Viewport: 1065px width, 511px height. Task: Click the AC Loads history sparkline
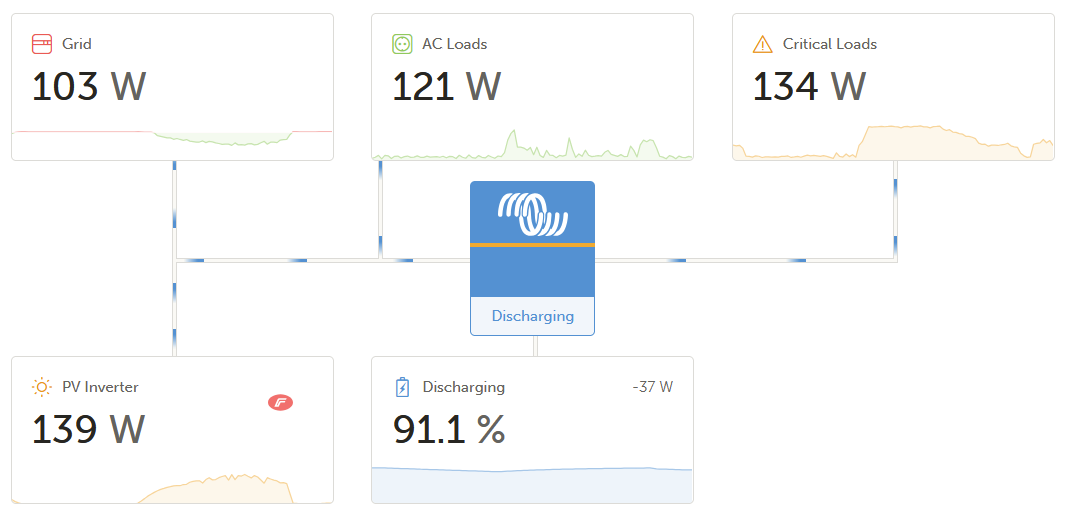click(x=532, y=144)
